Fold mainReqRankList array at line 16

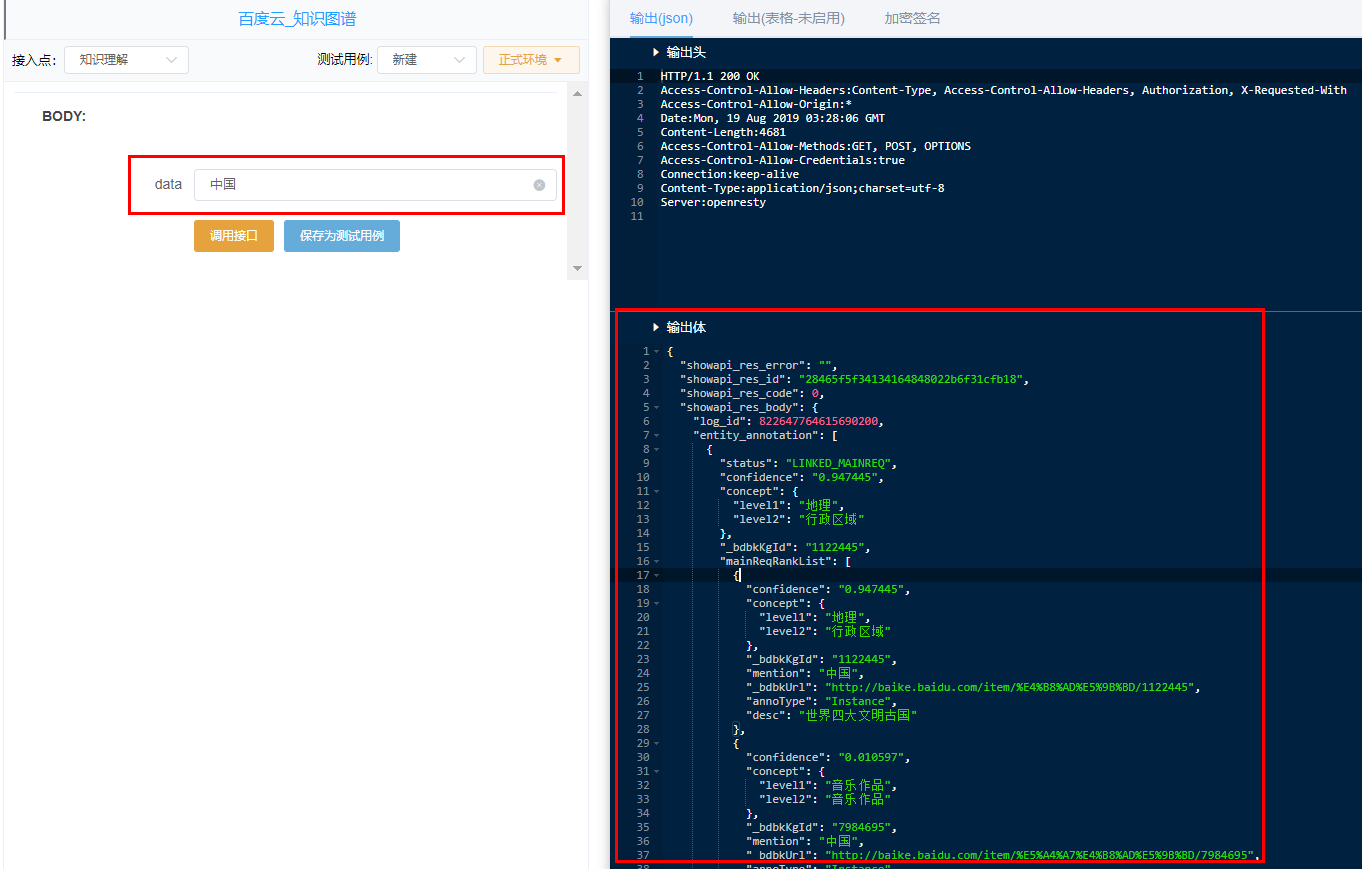(x=656, y=562)
